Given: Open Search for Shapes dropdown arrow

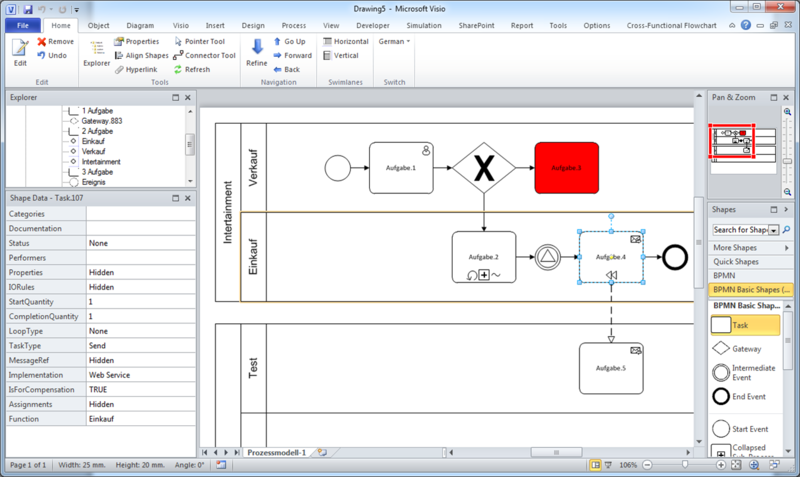Looking at the screenshot, I should click(x=773, y=230).
